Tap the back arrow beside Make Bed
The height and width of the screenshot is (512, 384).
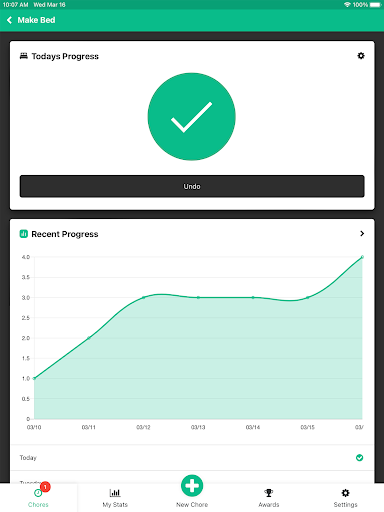pyautogui.click(x=9, y=20)
